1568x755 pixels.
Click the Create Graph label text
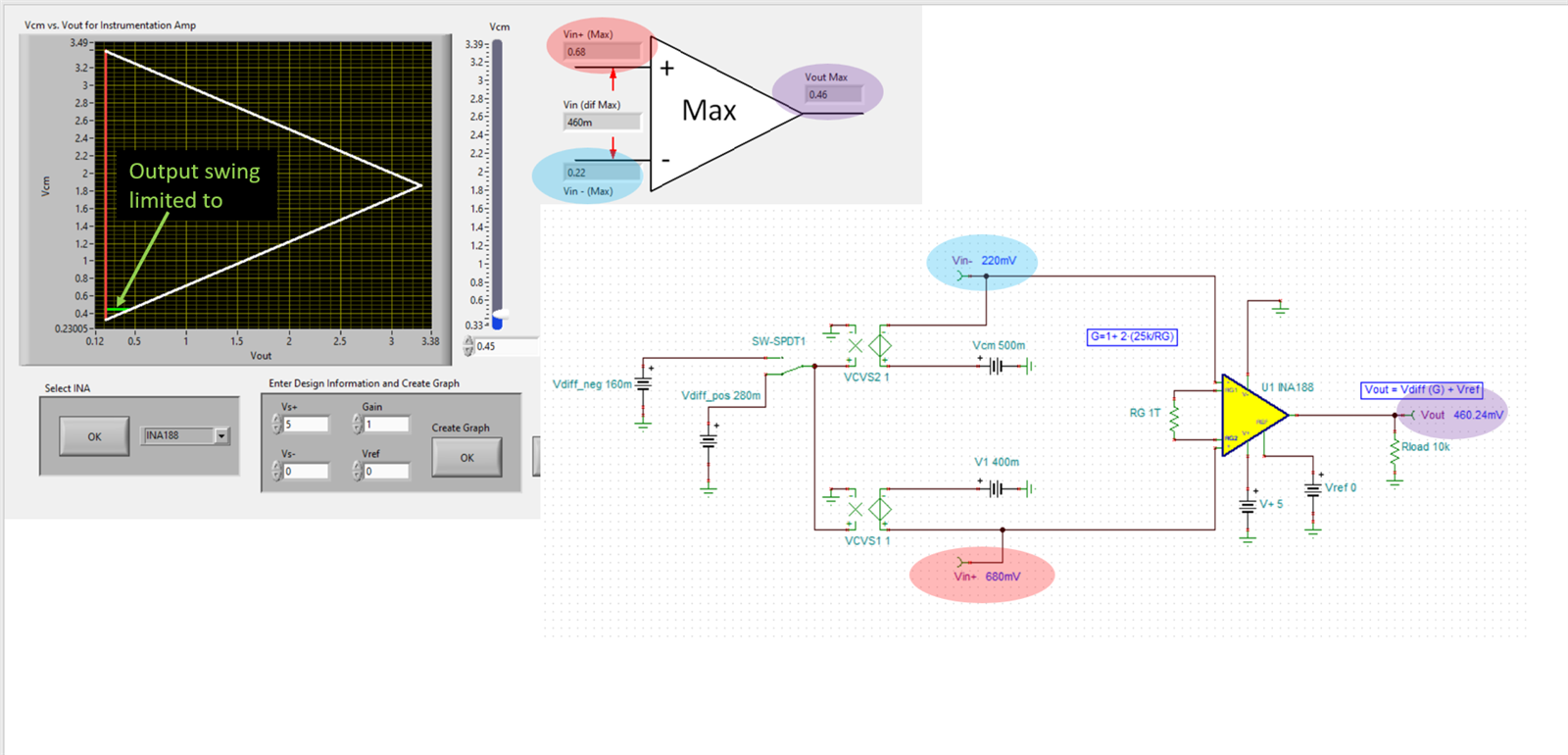tap(461, 428)
